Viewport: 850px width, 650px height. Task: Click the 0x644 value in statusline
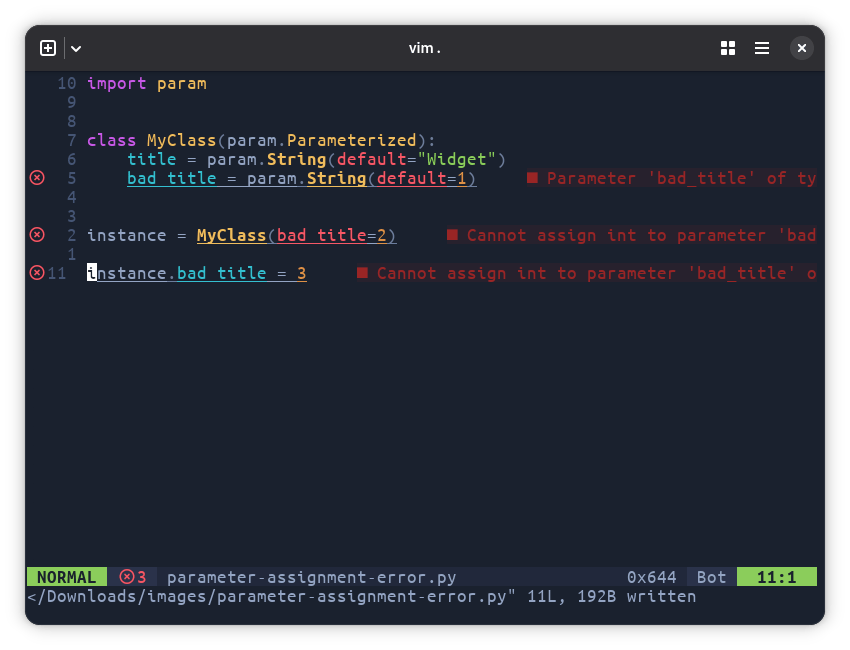click(x=652, y=577)
